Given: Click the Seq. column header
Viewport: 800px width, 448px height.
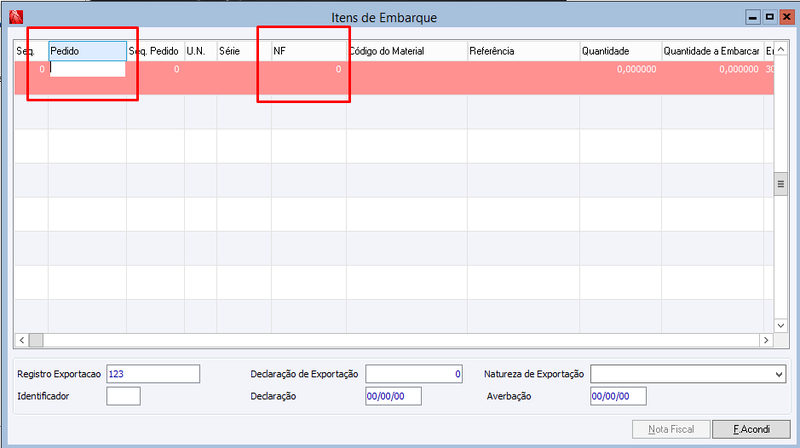Looking at the screenshot, I should [32, 51].
